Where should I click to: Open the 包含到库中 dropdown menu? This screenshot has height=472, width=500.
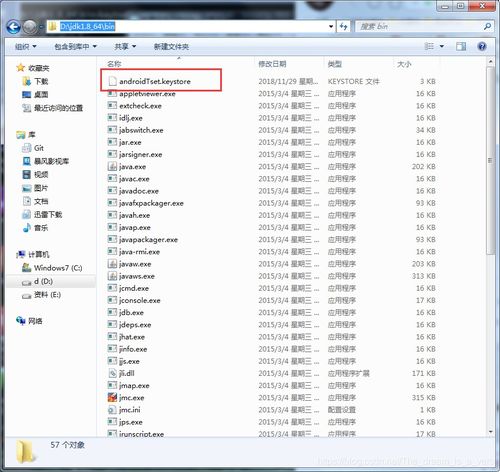pos(75,47)
